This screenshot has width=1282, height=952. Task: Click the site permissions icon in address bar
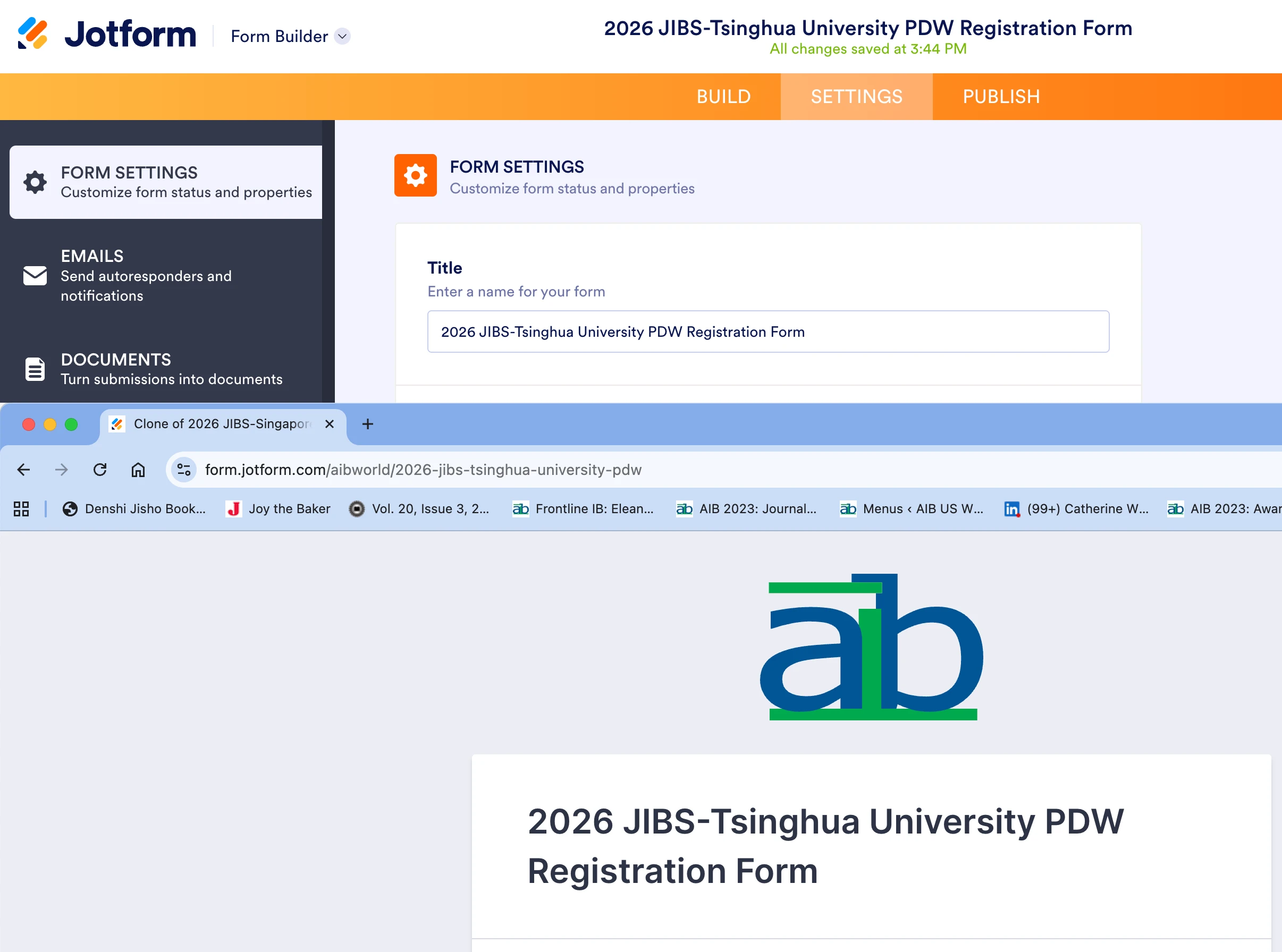click(183, 470)
